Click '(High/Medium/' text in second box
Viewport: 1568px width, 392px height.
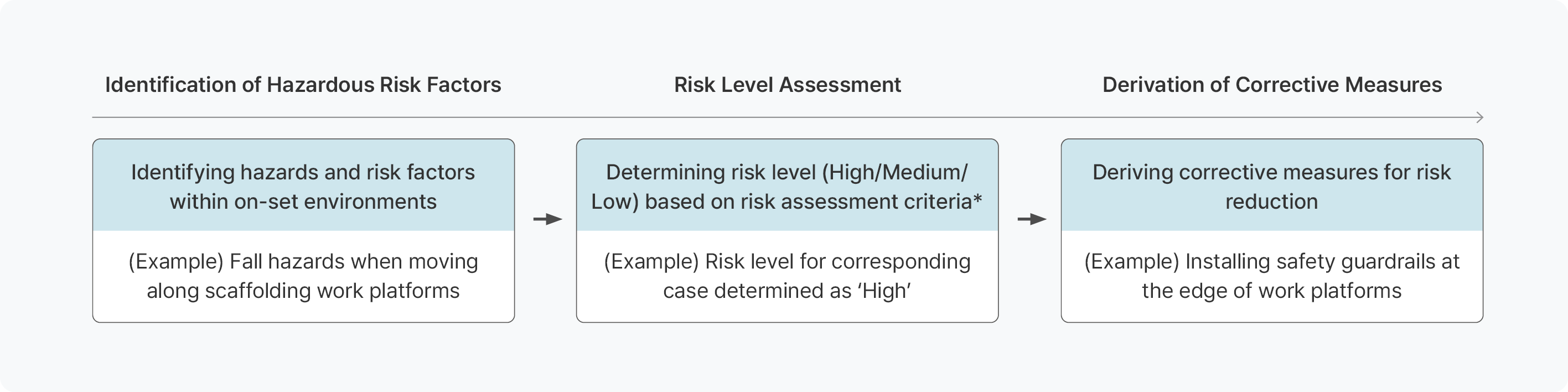[895, 172]
